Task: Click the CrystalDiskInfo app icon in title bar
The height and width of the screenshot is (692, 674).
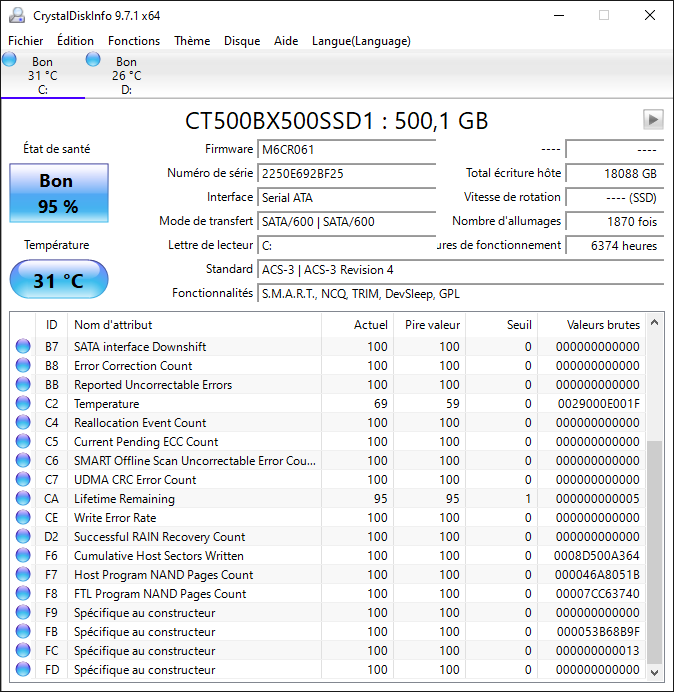Action: coord(17,15)
